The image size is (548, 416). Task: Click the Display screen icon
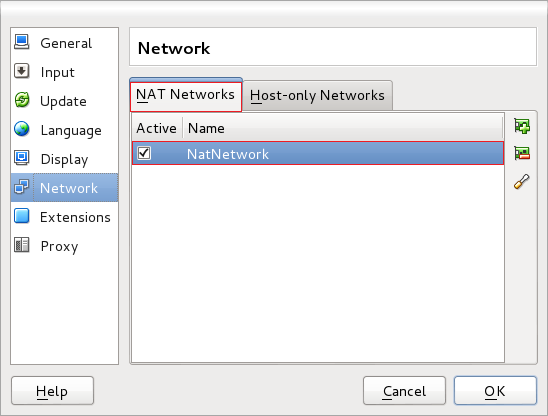click(22, 158)
